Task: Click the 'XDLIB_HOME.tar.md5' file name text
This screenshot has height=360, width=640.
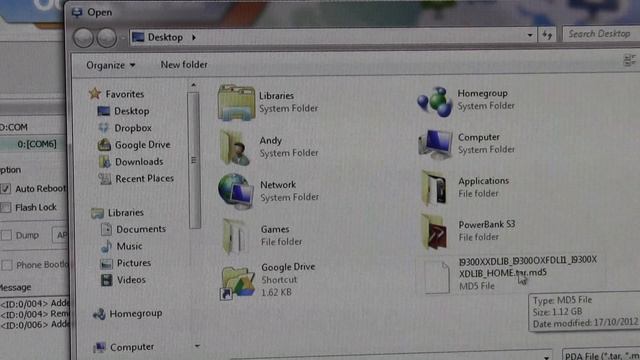Action: coord(502,273)
